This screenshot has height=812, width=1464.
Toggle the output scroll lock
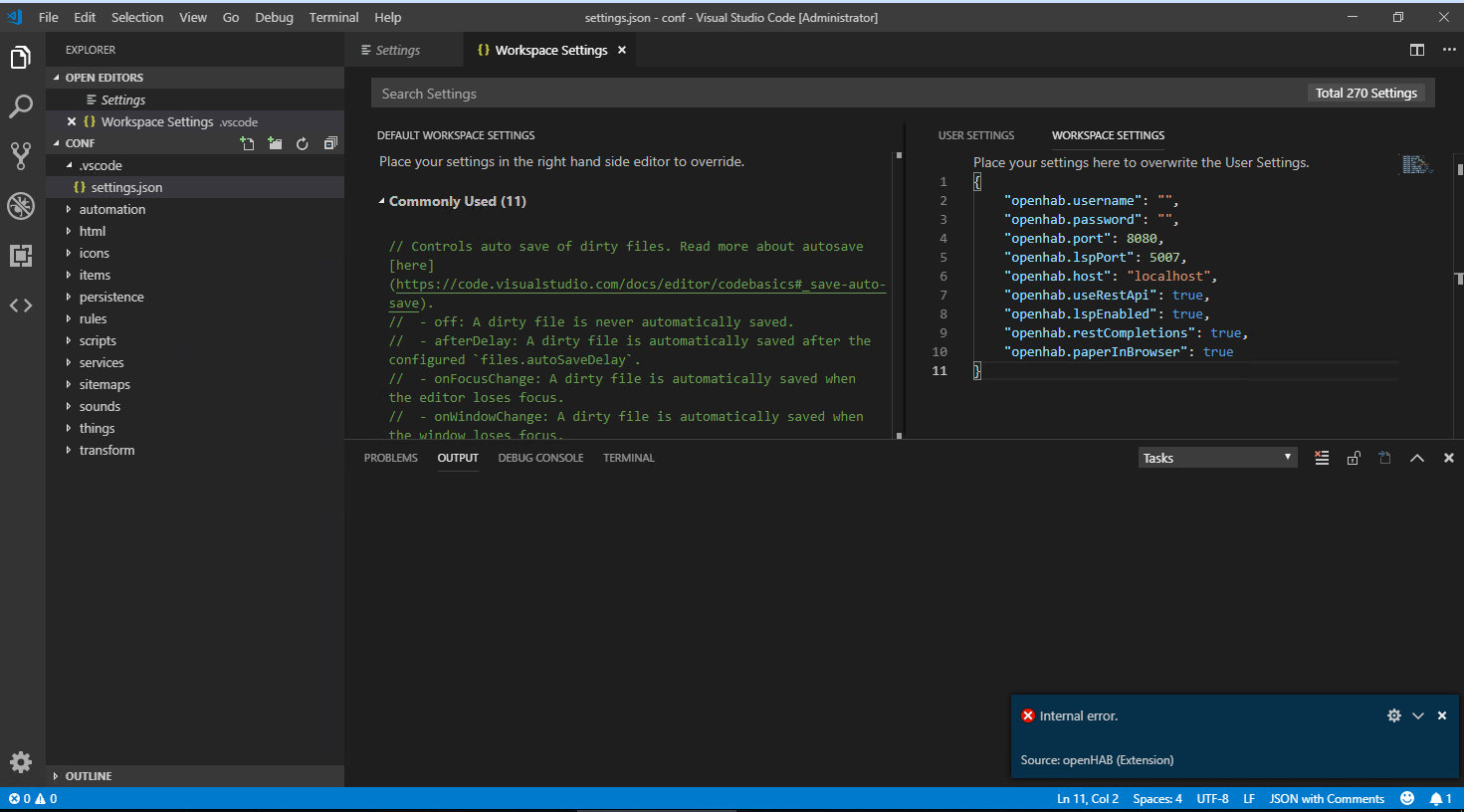click(1354, 458)
